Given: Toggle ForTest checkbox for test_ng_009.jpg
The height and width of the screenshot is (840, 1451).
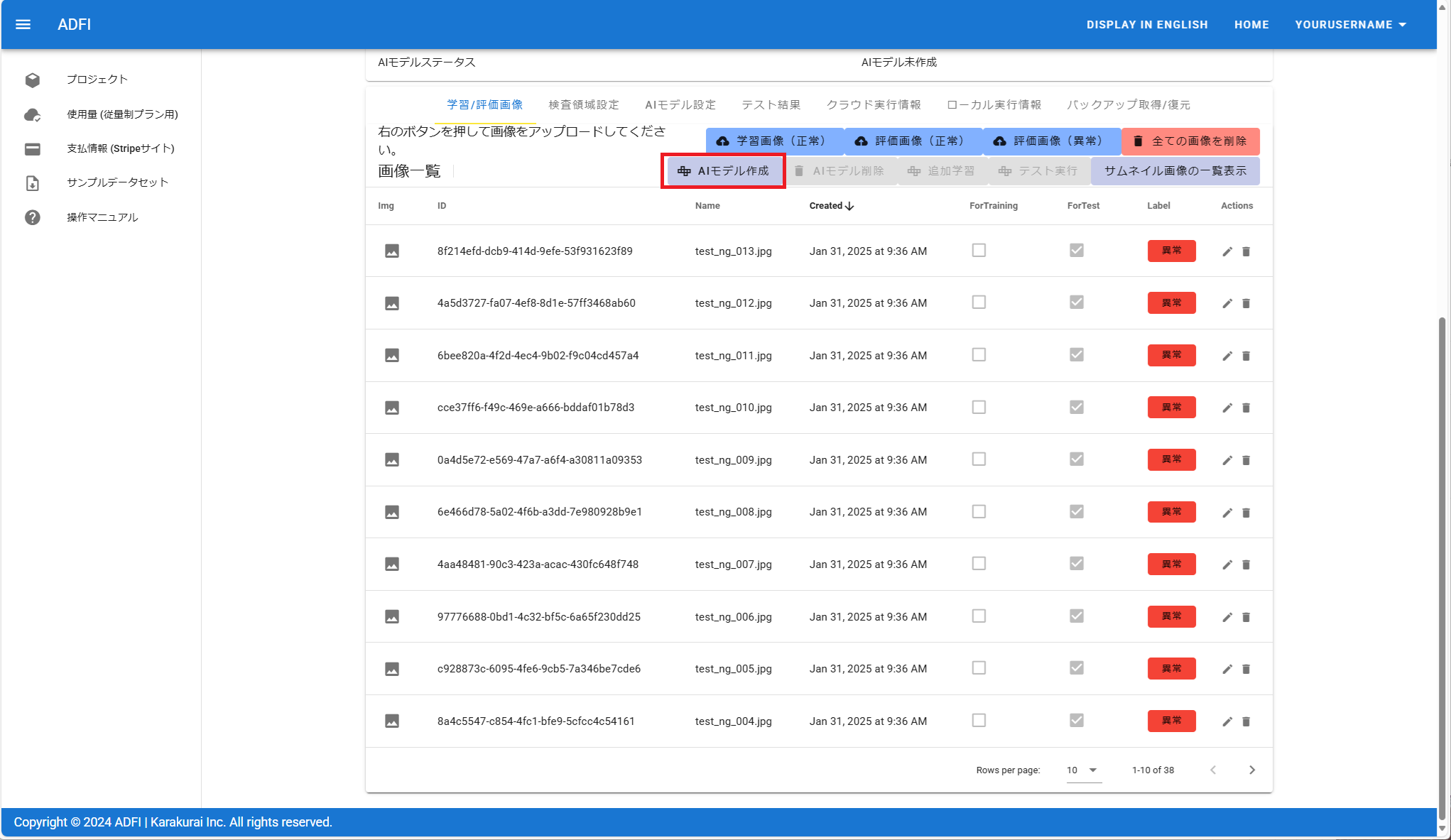Looking at the screenshot, I should click(x=1077, y=459).
